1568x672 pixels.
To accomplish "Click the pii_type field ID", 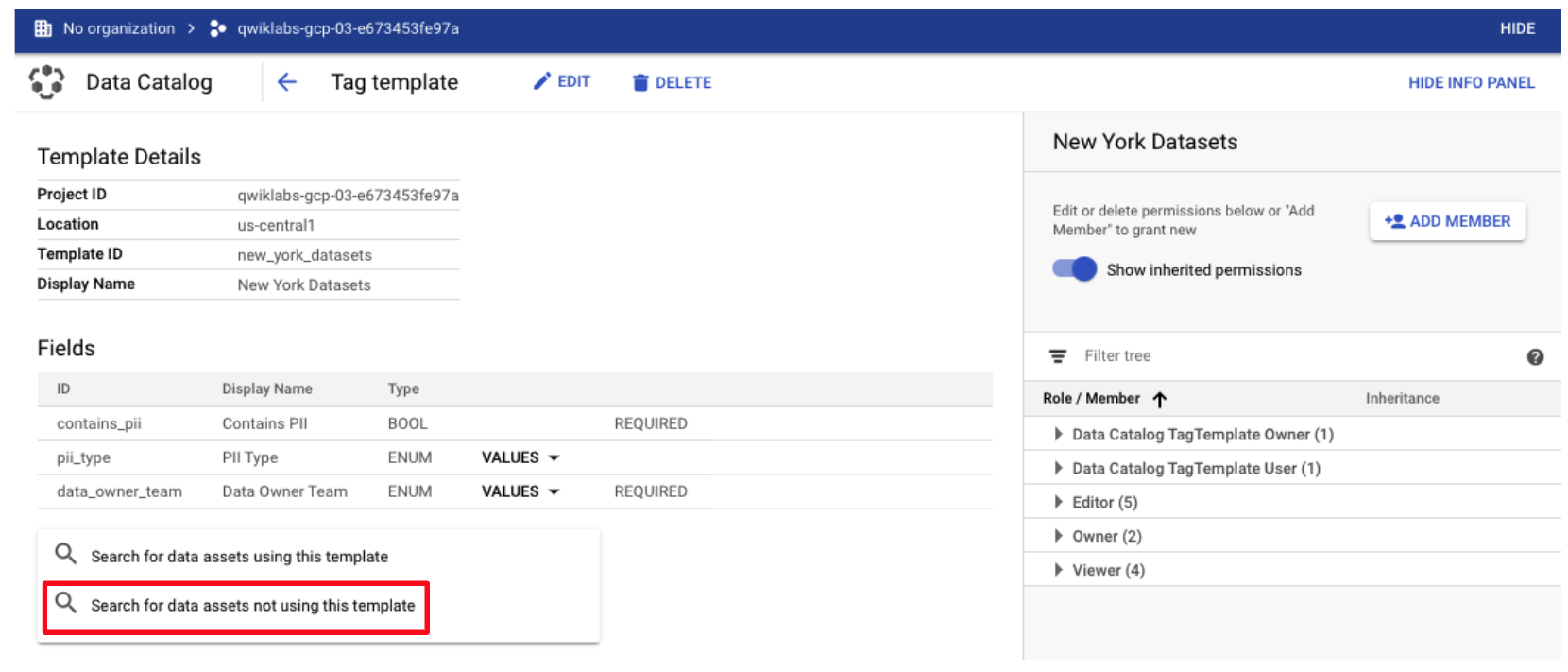I will coord(83,457).
